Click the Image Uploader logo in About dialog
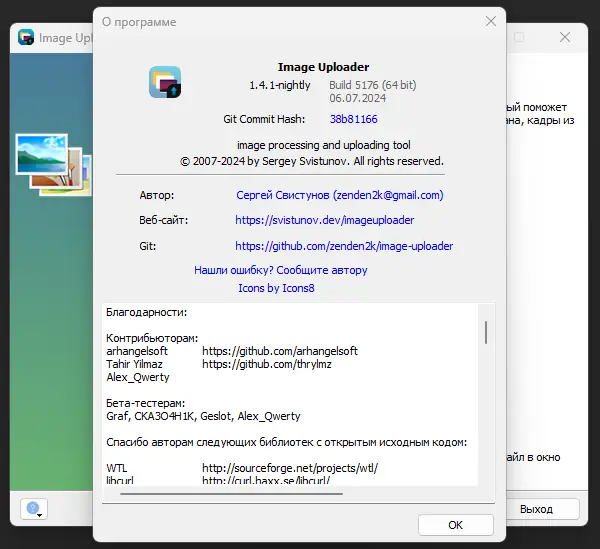 (x=165, y=82)
